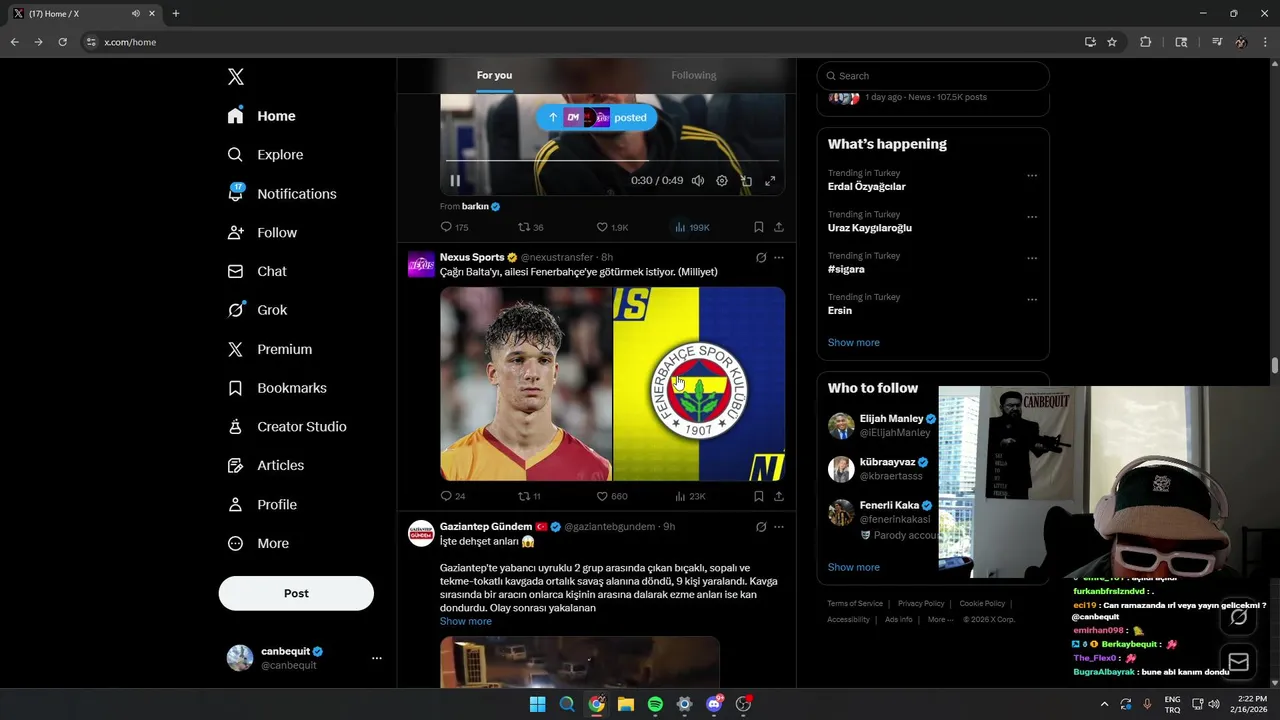1280x720 pixels.
Task: Open a new browser tab
Action: 176,14
